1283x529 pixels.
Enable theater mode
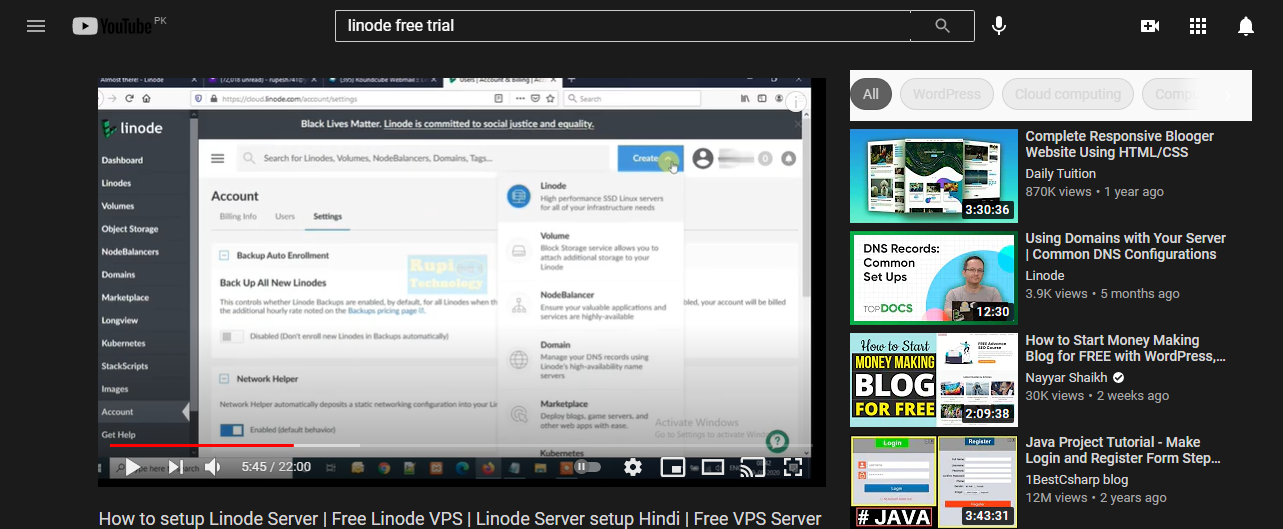(x=712, y=466)
